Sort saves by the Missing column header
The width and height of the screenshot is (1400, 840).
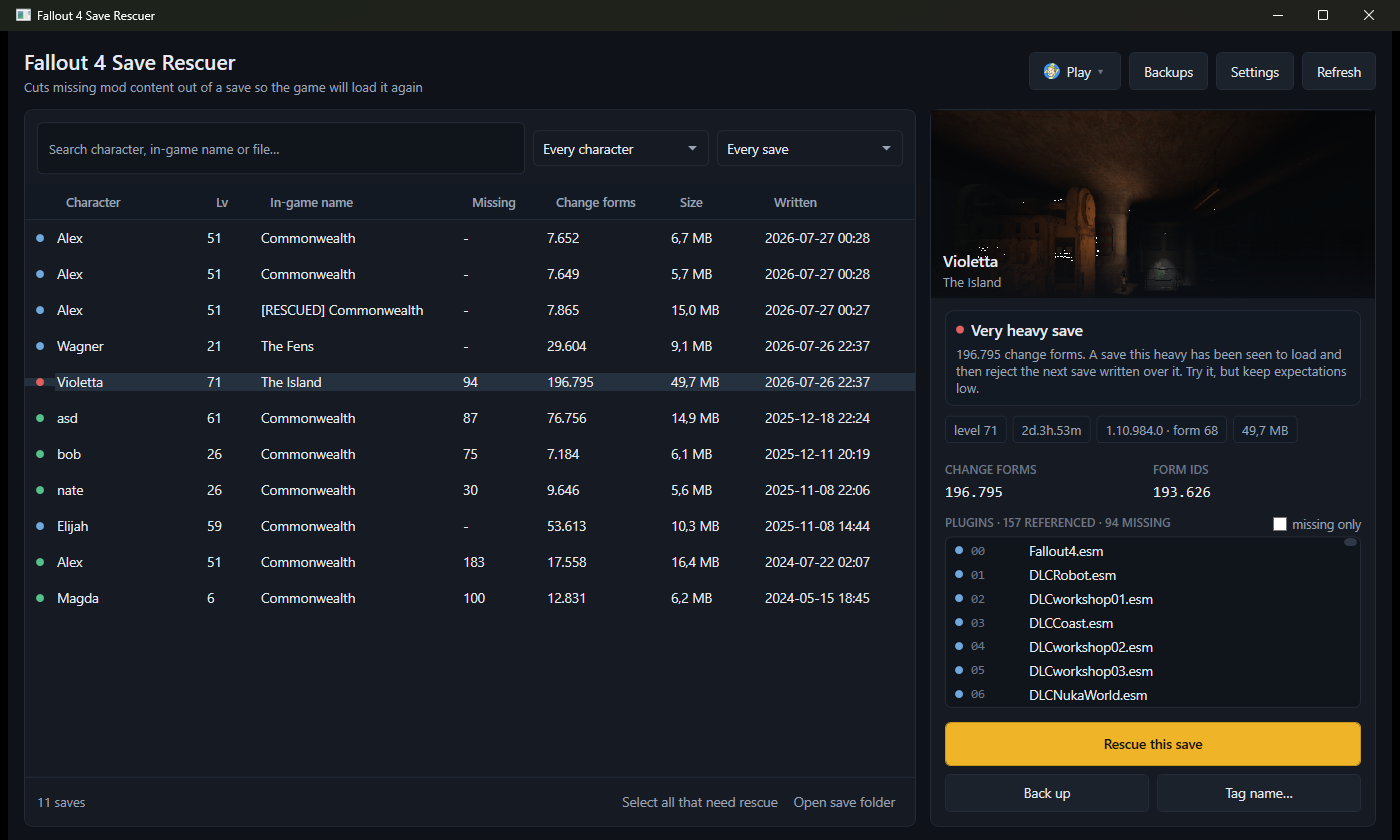click(x=494, y=202)
